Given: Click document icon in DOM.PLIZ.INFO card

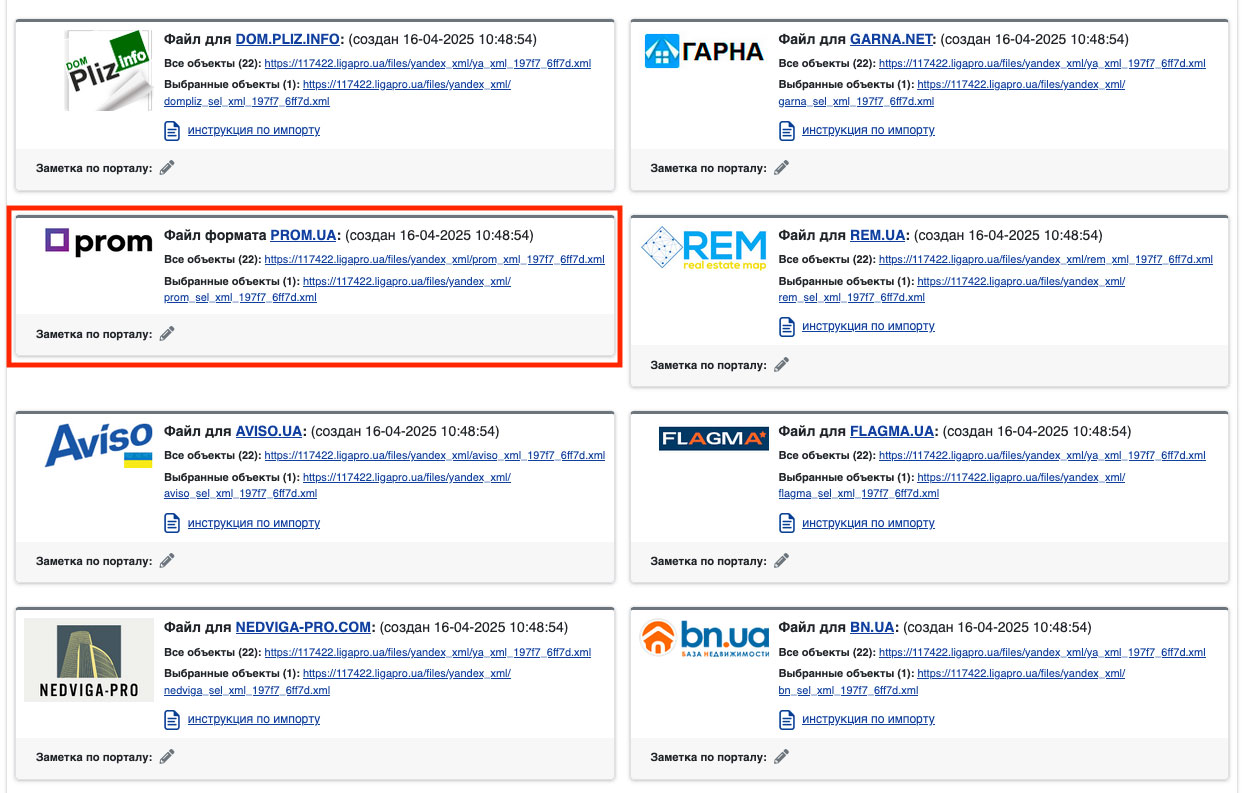Looking at the screenshot, I should (x=172, y=130).
